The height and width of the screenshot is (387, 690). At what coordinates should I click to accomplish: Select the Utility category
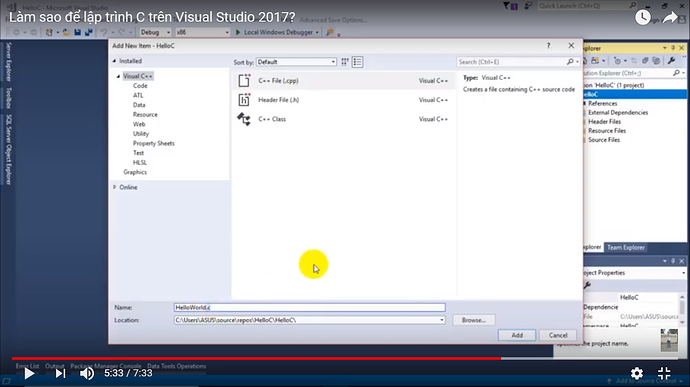pyautogui.click(x=141, y=134)
